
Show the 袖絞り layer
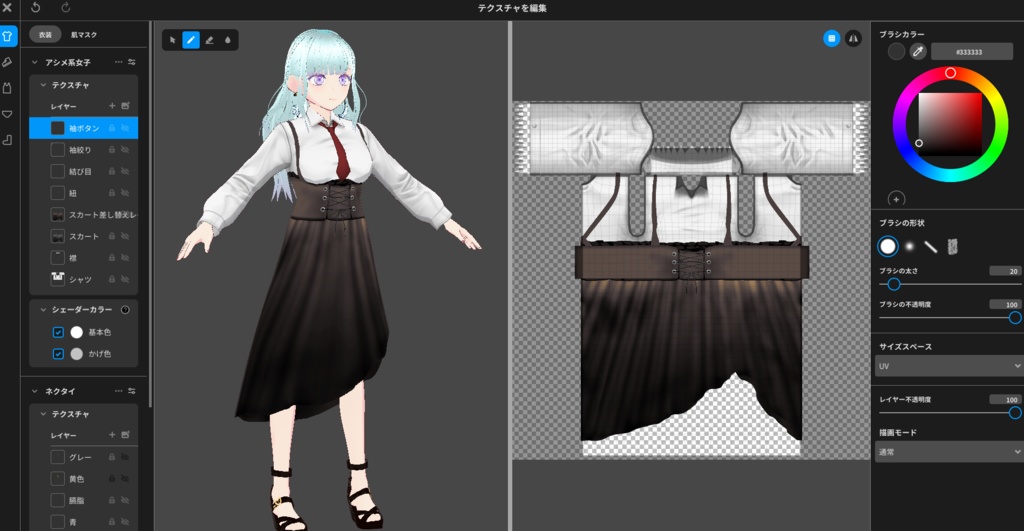coord(125,150)
